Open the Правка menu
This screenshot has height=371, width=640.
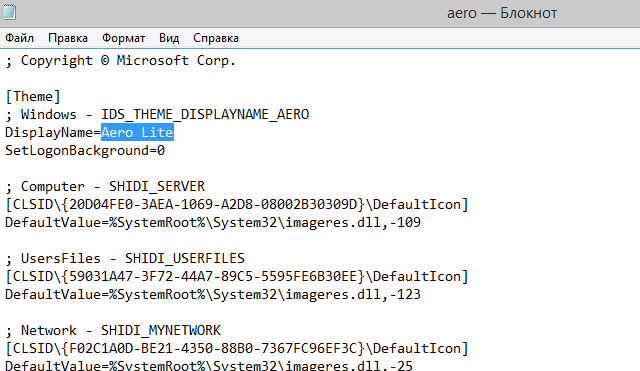pos(68,38)
